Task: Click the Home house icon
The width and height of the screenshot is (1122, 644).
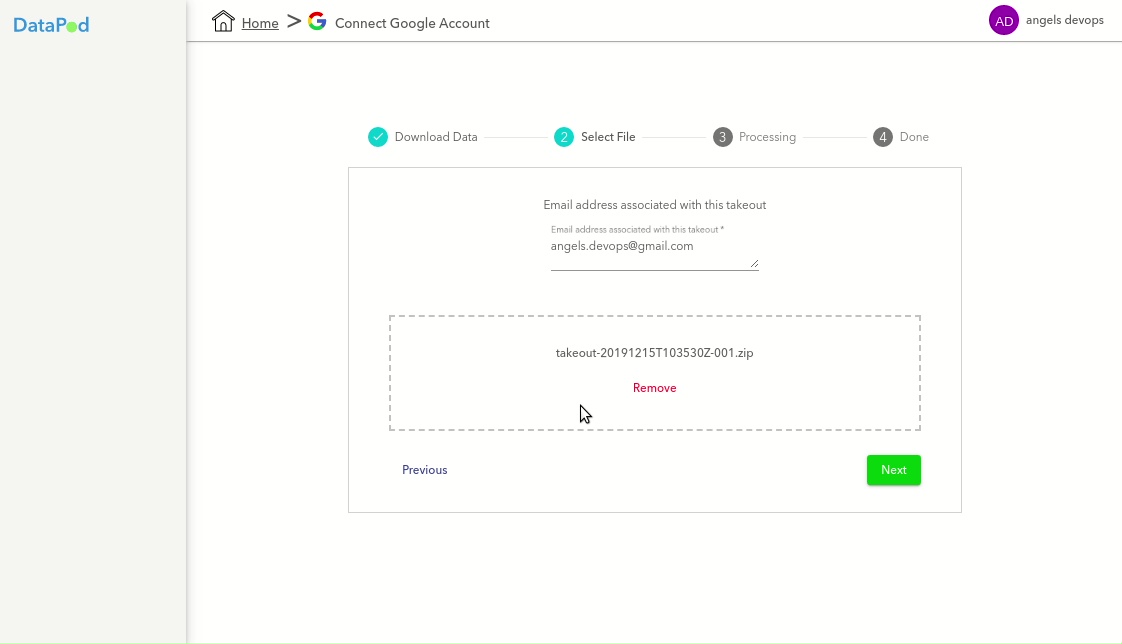Action: 223,22
